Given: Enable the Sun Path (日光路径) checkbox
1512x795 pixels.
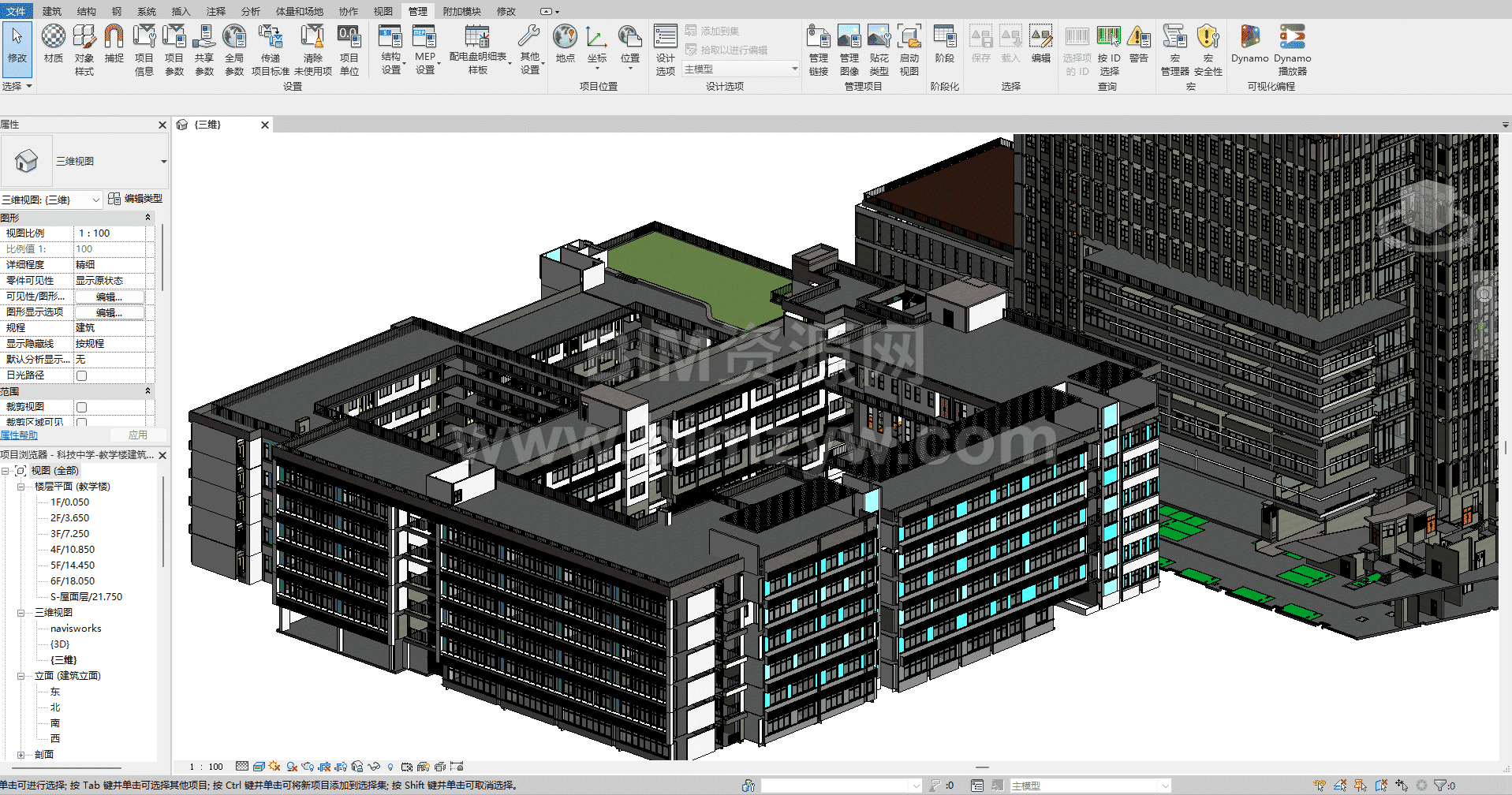Looking at the screenshot, I should point(81,375).
